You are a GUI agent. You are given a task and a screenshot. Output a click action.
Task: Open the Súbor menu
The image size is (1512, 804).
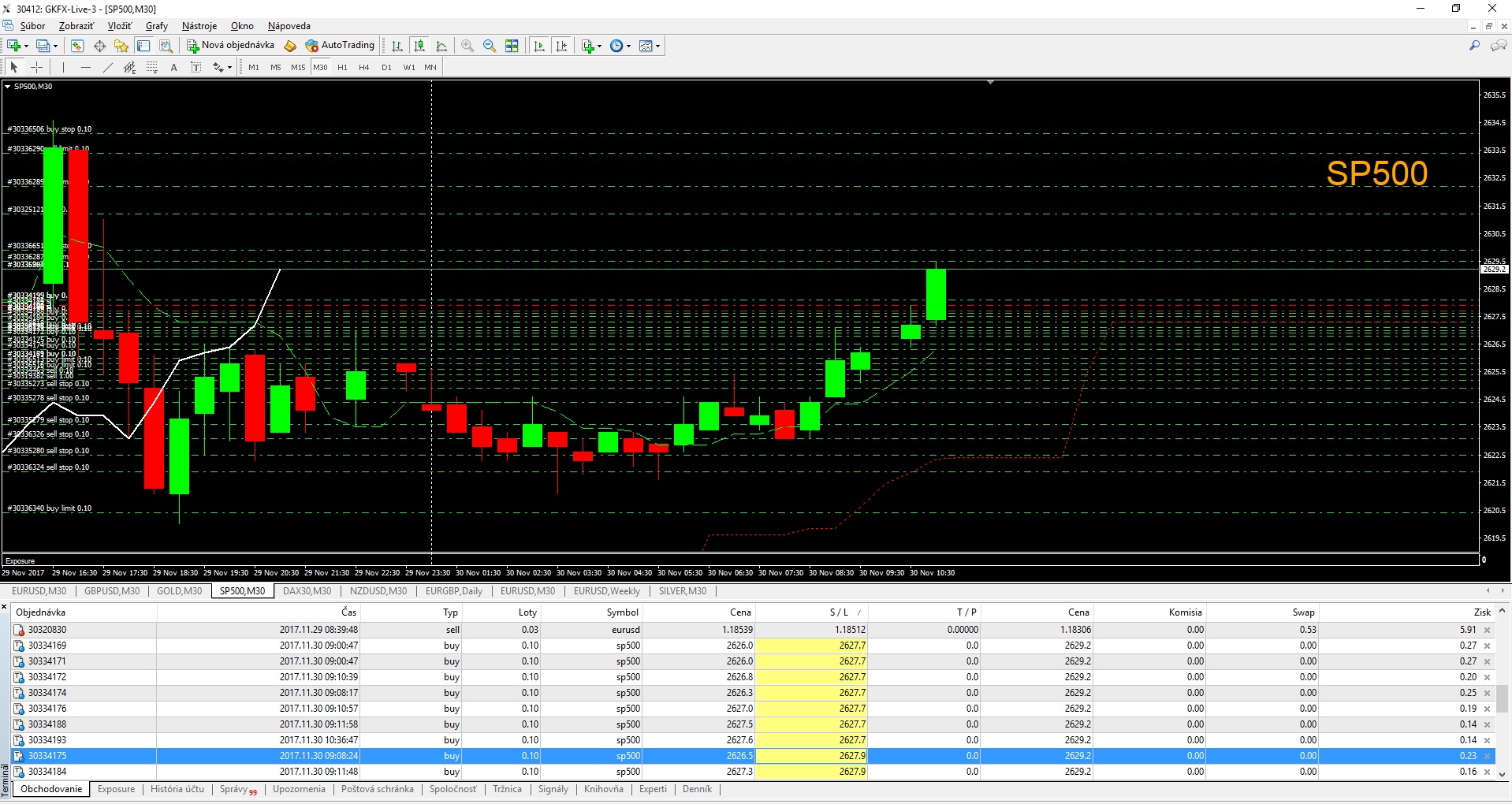[32, 26]
